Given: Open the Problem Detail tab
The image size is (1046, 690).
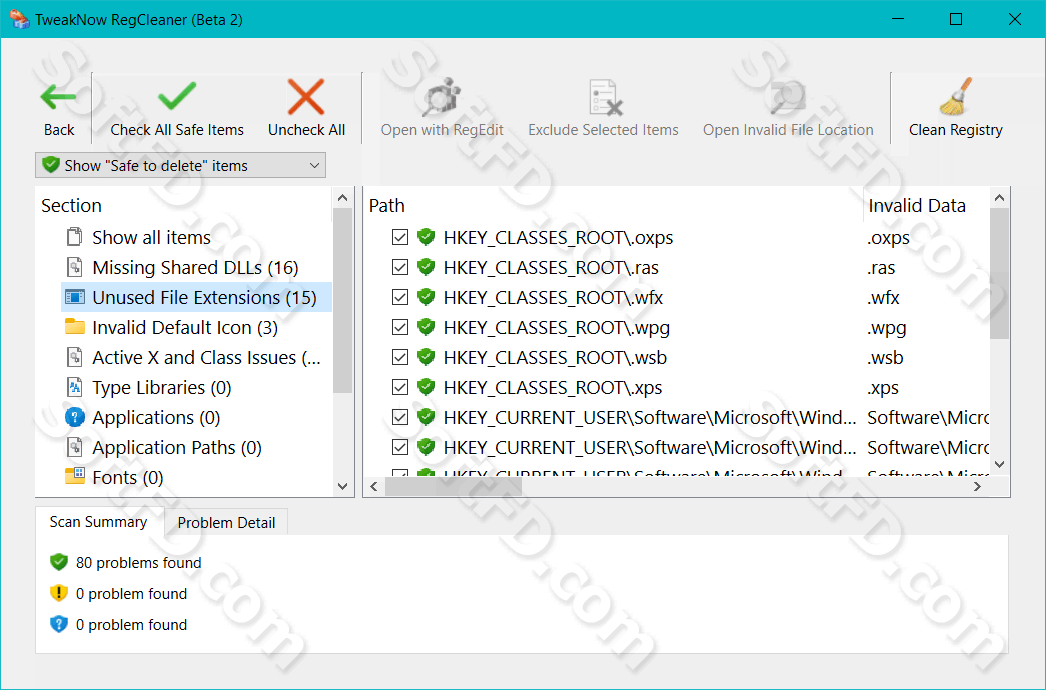Looking at the screenshot, I should 226,523.
